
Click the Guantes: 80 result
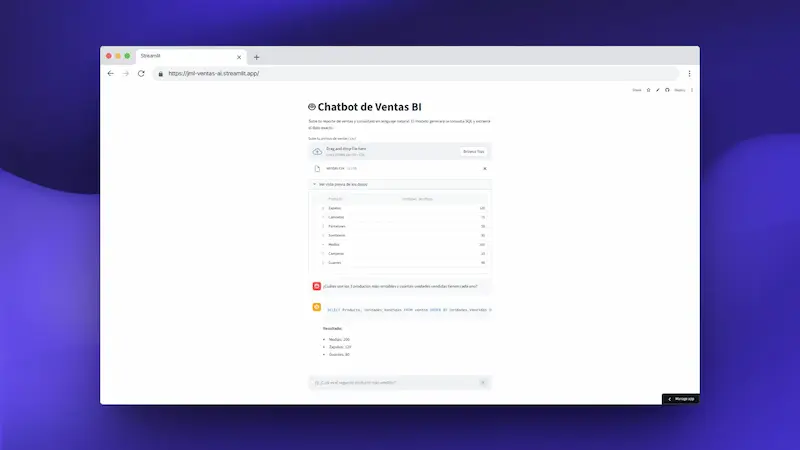339,355
